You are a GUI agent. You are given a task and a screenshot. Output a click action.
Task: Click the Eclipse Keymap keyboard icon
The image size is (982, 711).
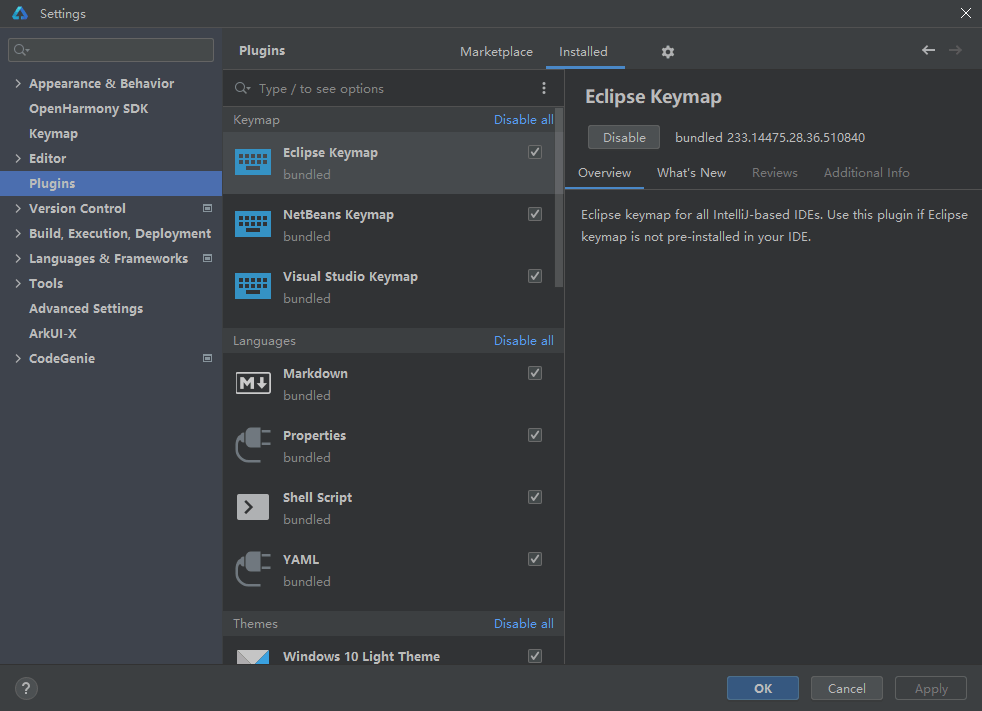point(253,162)
